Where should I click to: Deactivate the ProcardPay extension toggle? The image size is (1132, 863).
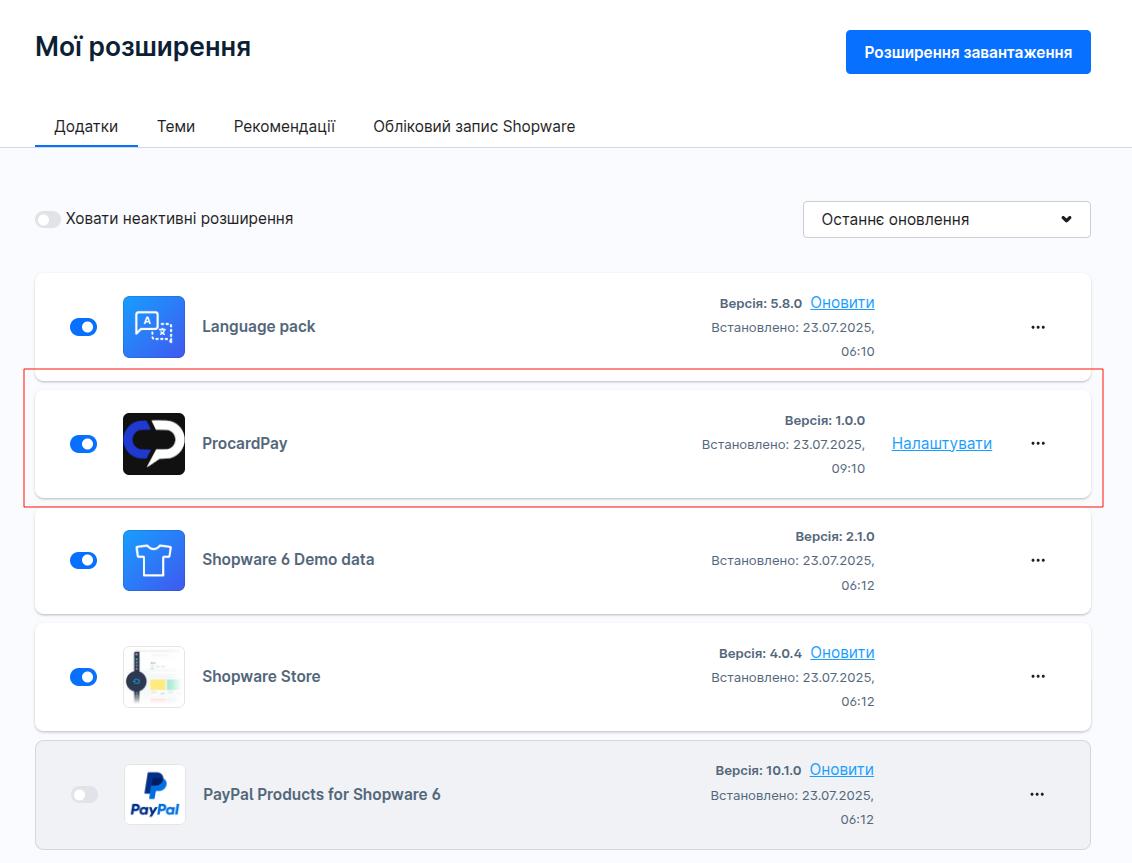coord(84,444)
